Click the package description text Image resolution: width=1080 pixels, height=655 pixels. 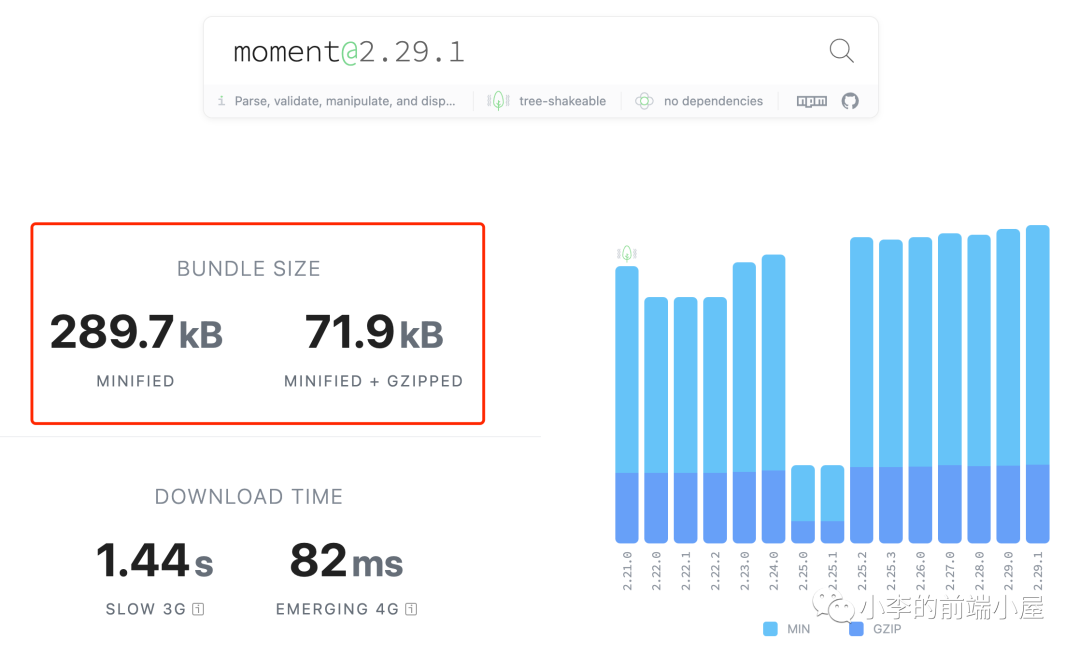344,101
